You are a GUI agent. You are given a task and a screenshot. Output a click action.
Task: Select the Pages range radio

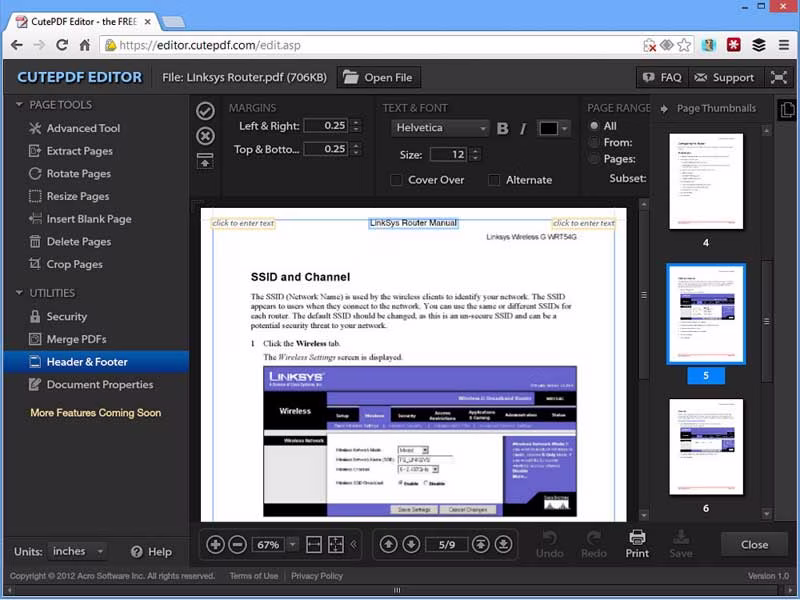pyautogui.click(x=594, y=159)
